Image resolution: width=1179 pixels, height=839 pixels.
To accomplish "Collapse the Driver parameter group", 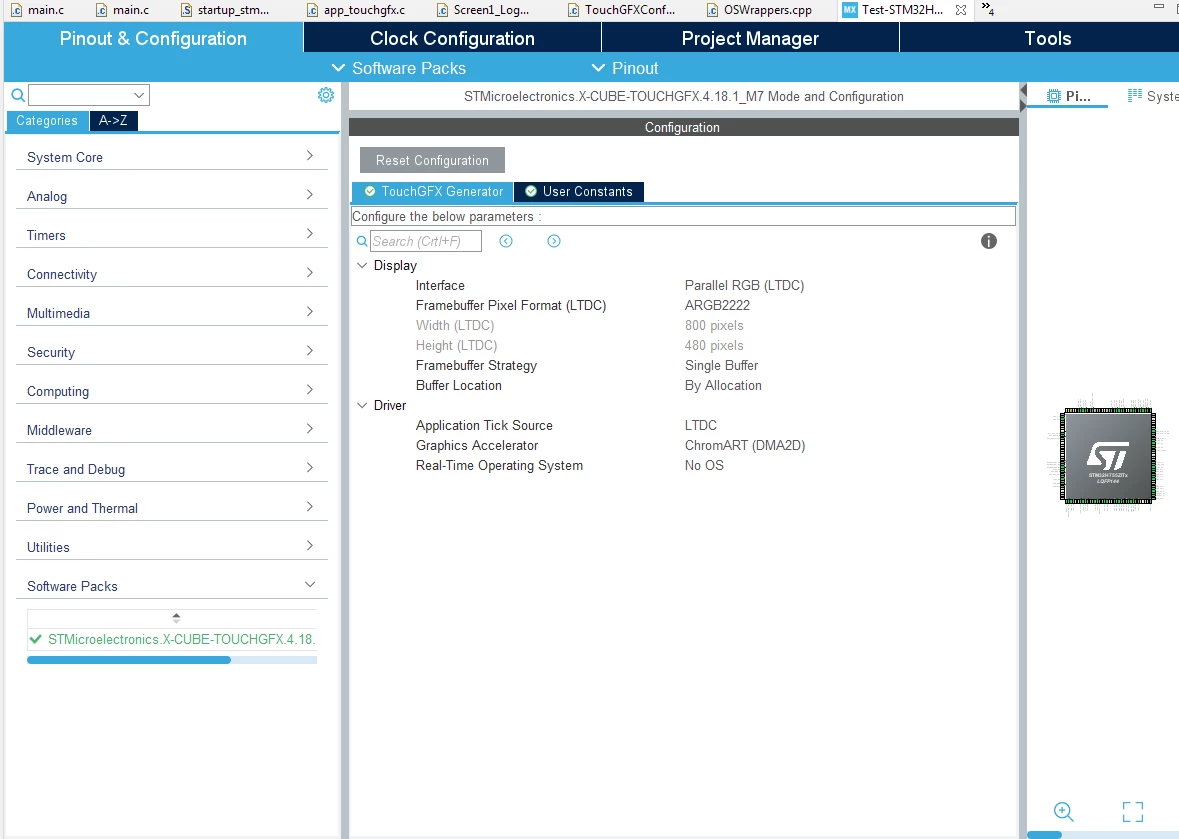I will click(362, 405).
